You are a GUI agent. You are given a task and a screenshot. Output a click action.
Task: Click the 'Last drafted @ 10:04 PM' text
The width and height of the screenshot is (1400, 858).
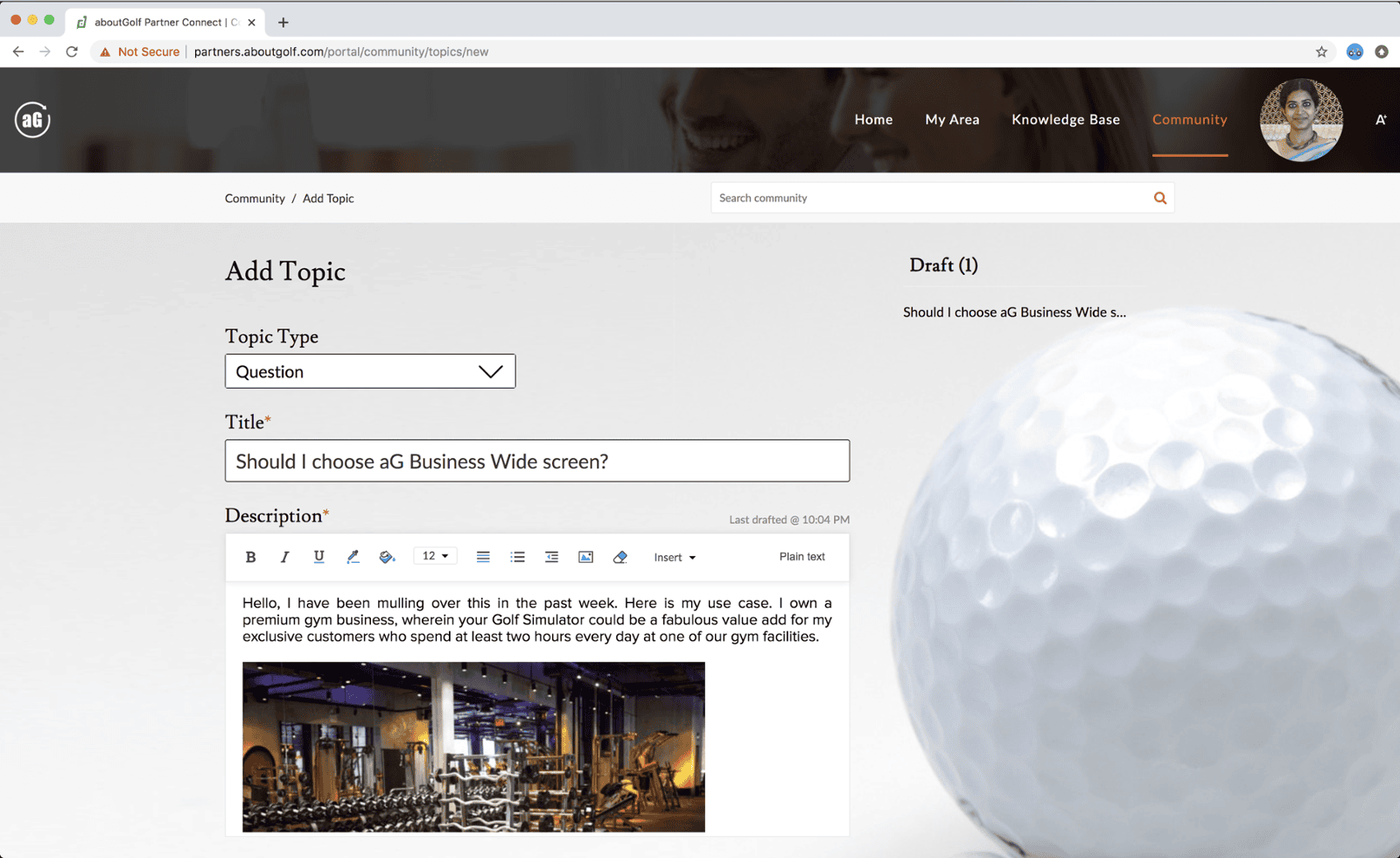(x=789, y=519)
